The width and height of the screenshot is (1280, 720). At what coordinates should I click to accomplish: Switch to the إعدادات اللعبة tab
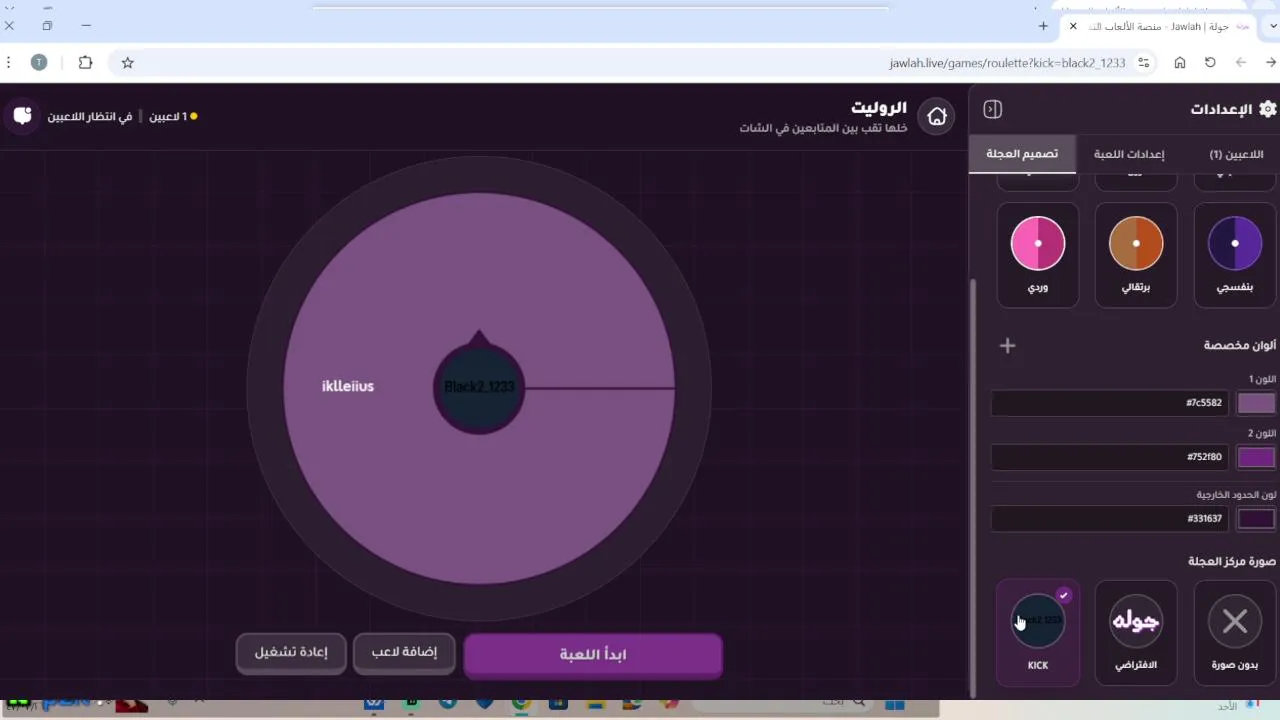(x=1128, y=154)
